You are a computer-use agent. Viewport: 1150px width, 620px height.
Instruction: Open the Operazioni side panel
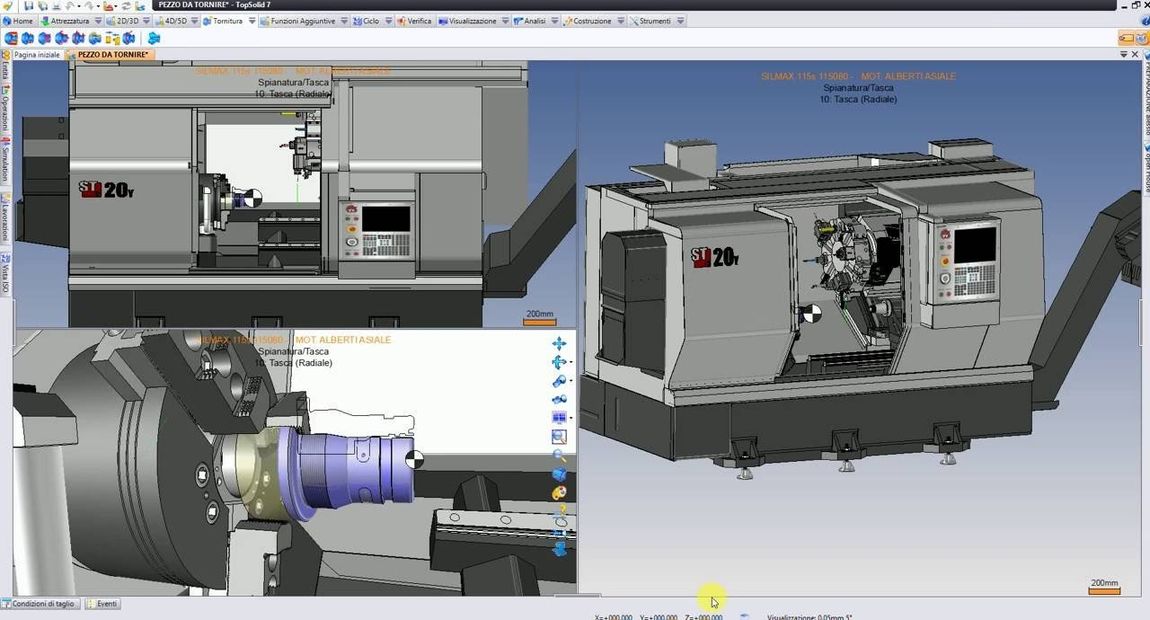[5, 110]
